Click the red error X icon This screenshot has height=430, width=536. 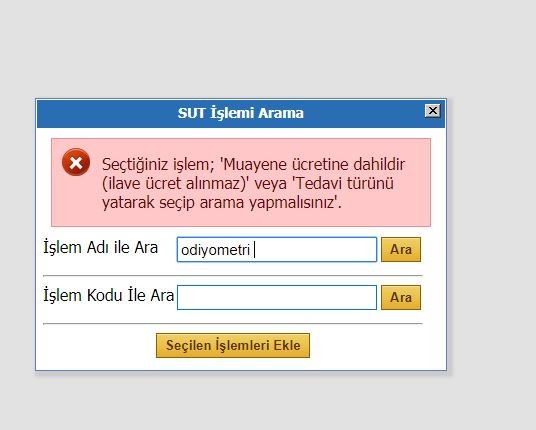(76, 162)
